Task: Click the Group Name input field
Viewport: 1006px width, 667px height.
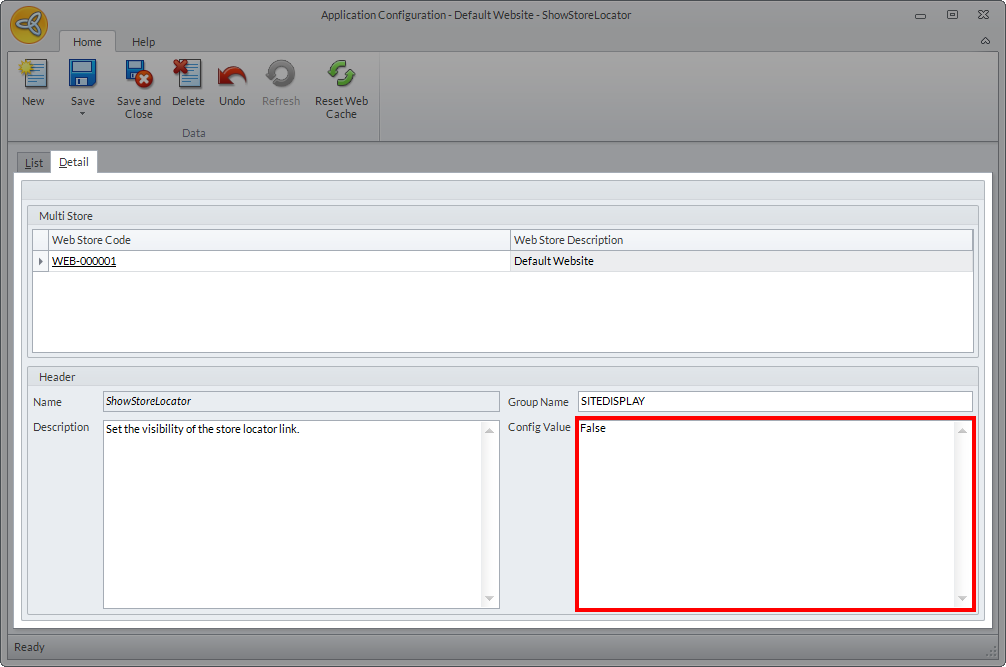Action: [x=774, y=401]
